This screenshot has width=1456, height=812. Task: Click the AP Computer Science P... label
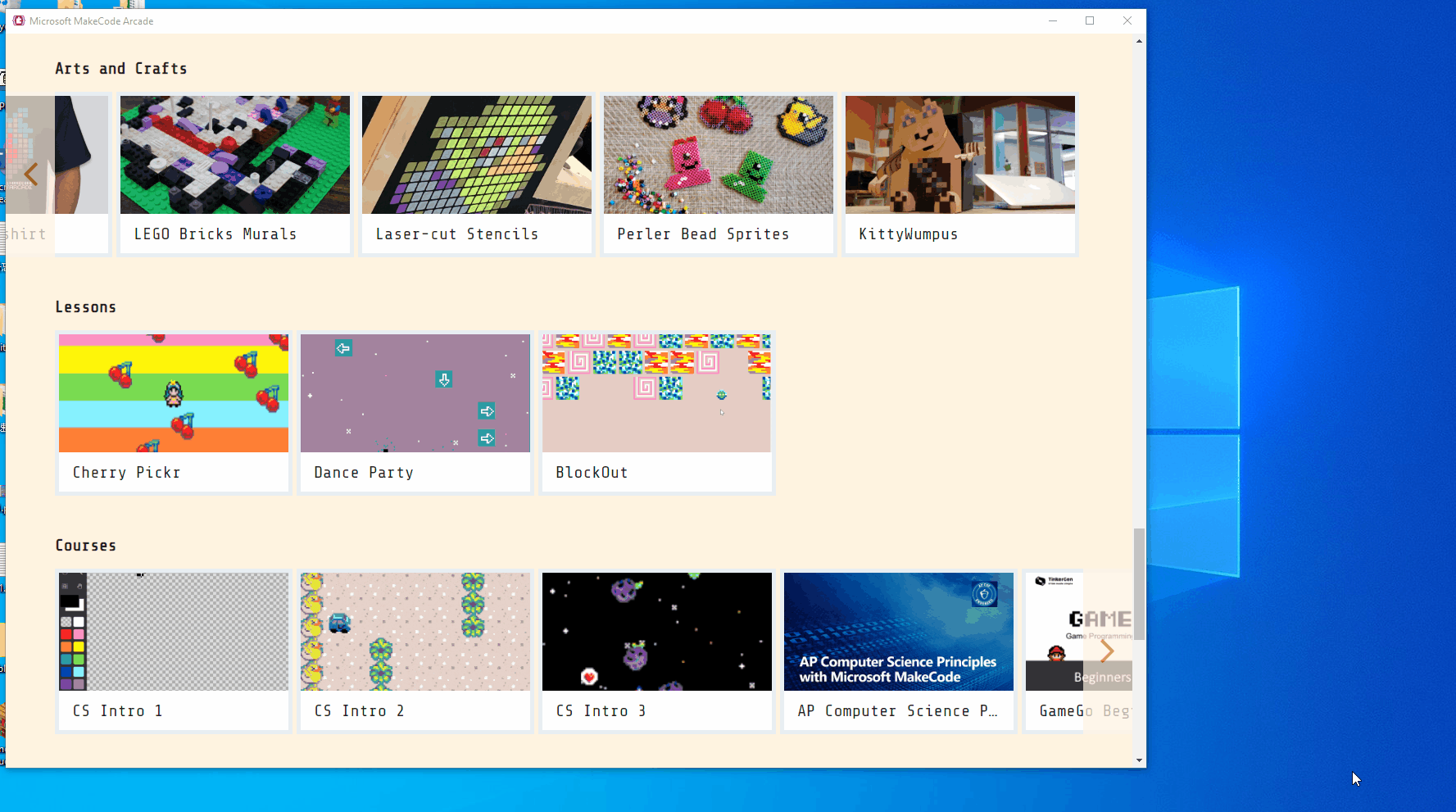pos(898,711)
